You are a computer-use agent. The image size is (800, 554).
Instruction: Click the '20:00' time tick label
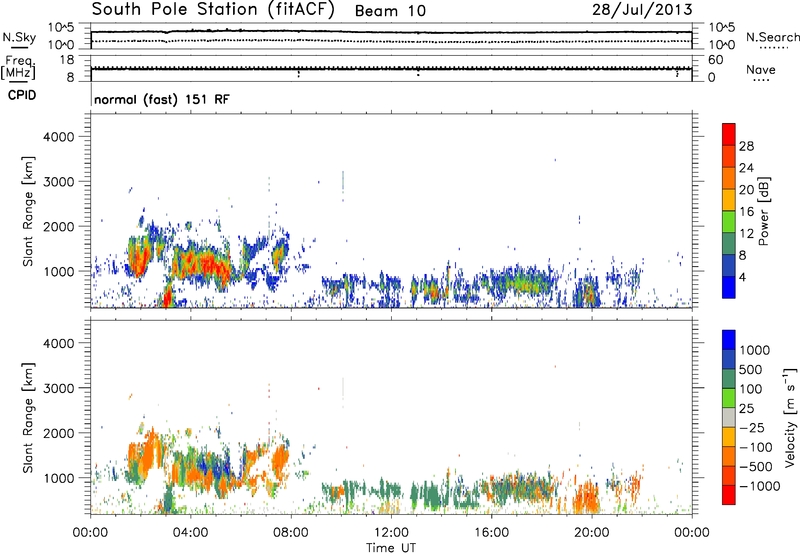(592, 533)
